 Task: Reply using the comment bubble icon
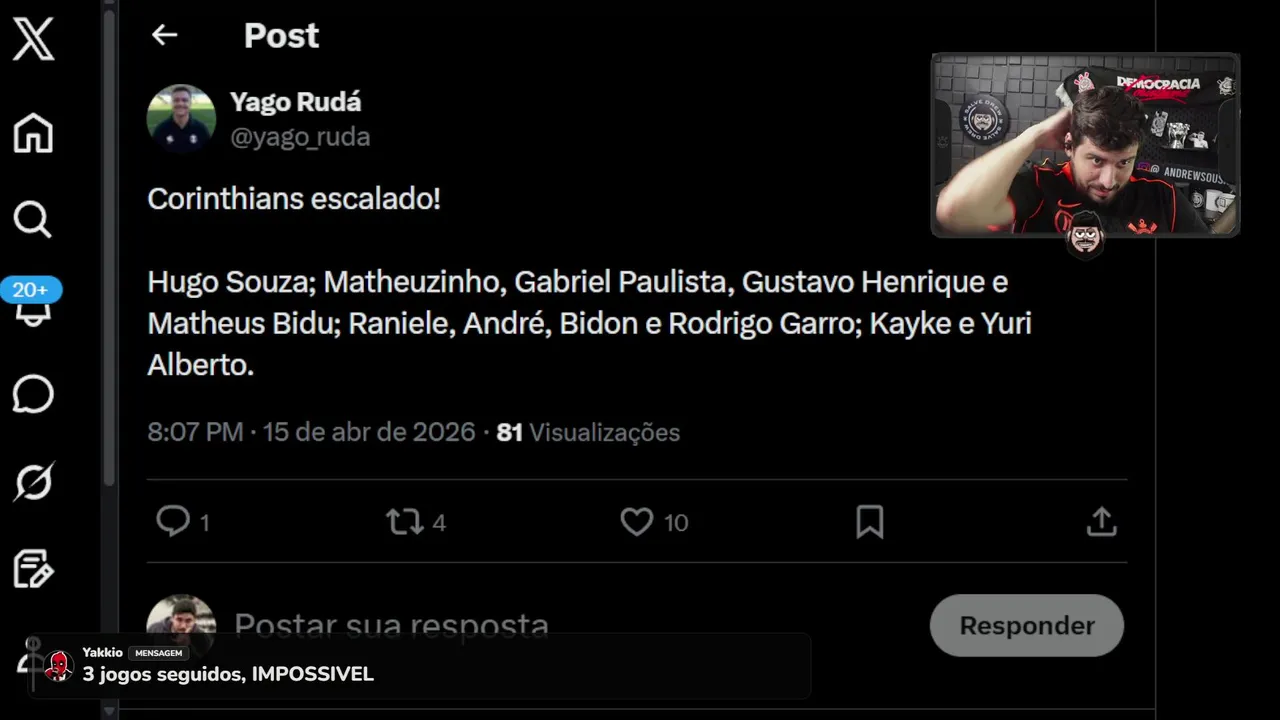click(173, 521)
